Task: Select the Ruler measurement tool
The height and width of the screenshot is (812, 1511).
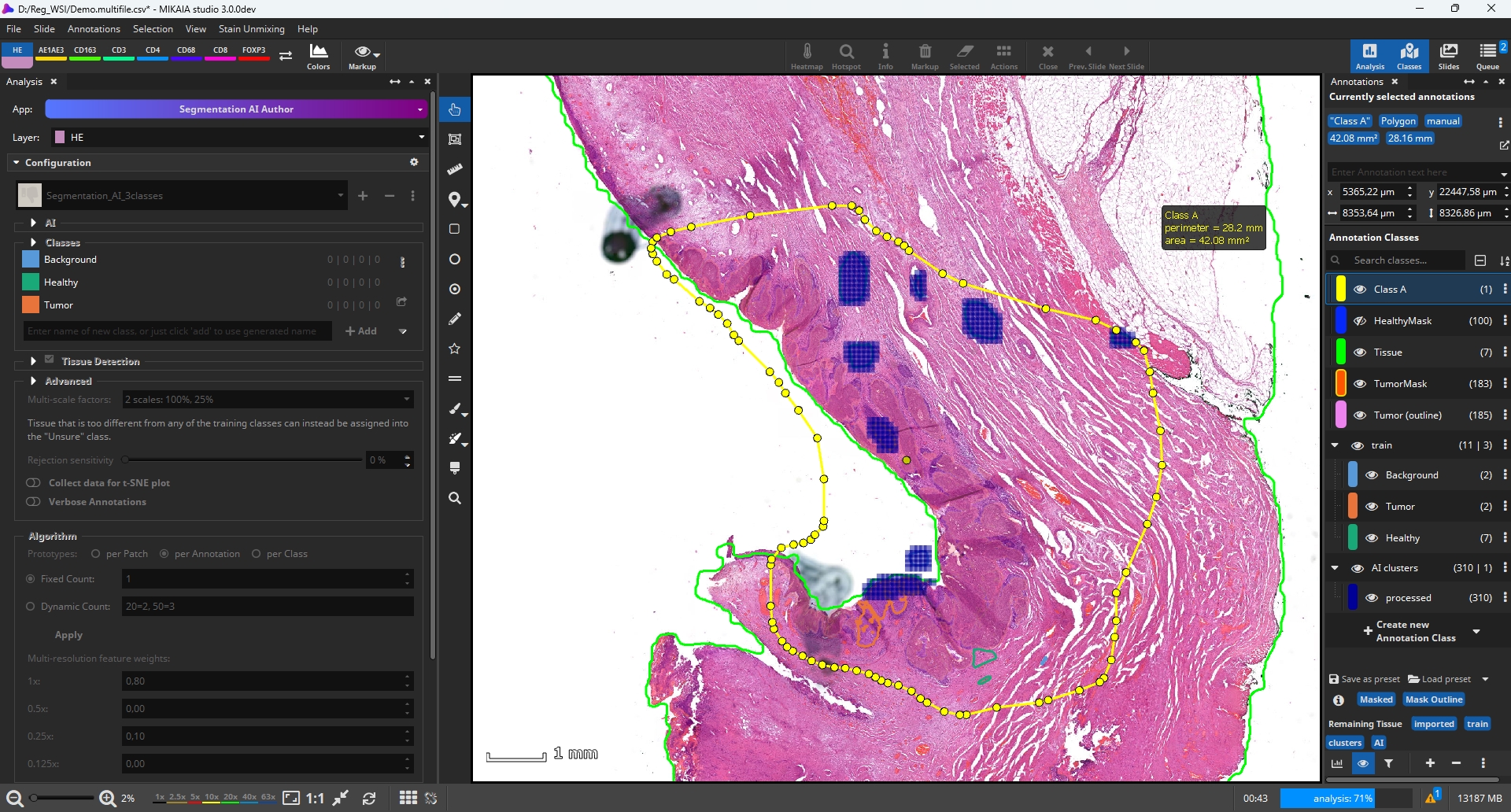Action: pyautogui.click(x=455, y=169)
